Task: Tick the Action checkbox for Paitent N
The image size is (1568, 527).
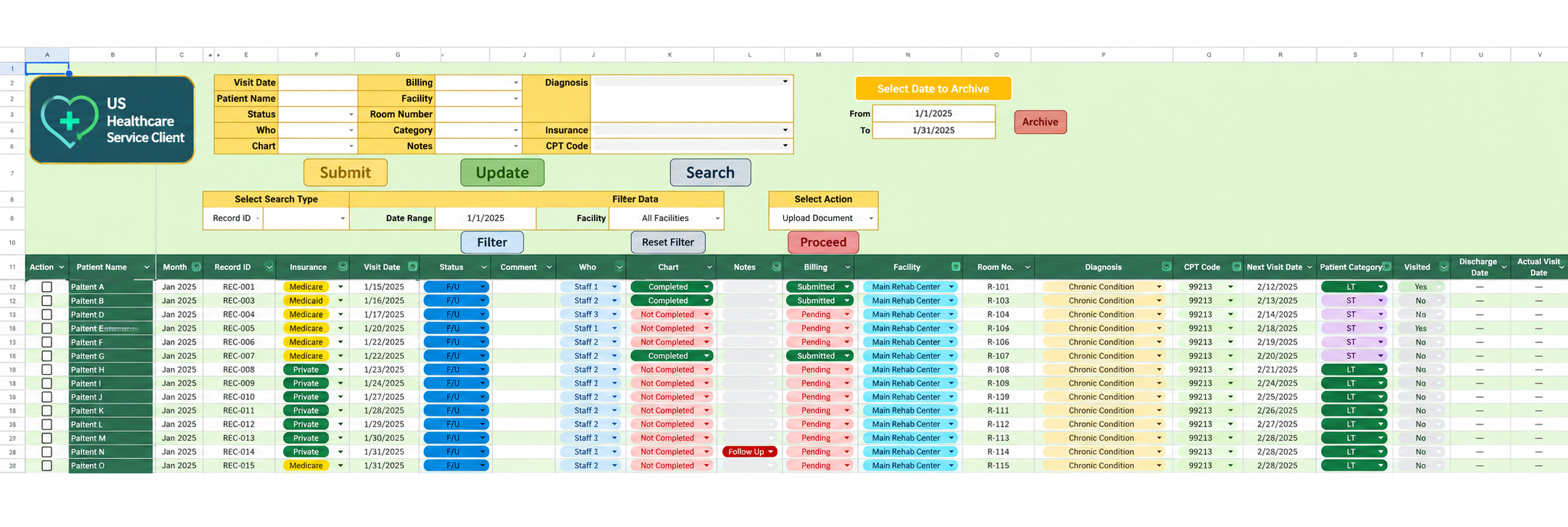Action: pos(47,452)
